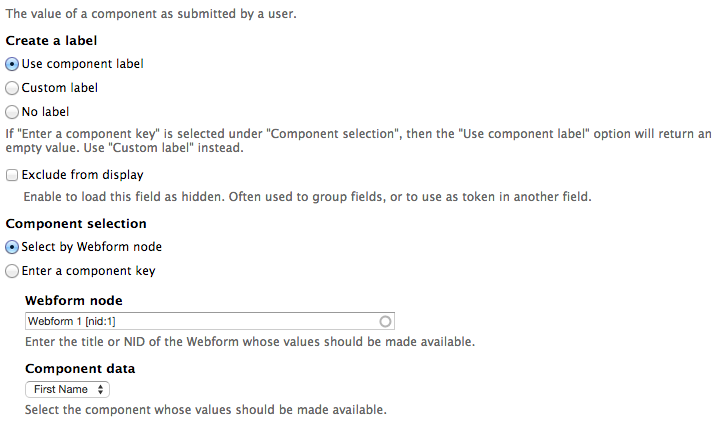Select the 'Select by Webform node' radio button
Screen dimensions: 723x429
pos(13,246)
